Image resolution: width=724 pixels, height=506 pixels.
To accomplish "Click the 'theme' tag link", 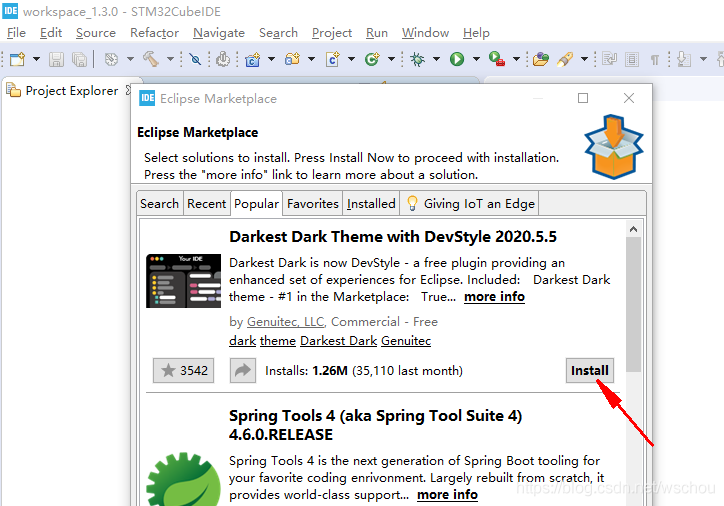I will pyautogui.click(x=278, y=341).
